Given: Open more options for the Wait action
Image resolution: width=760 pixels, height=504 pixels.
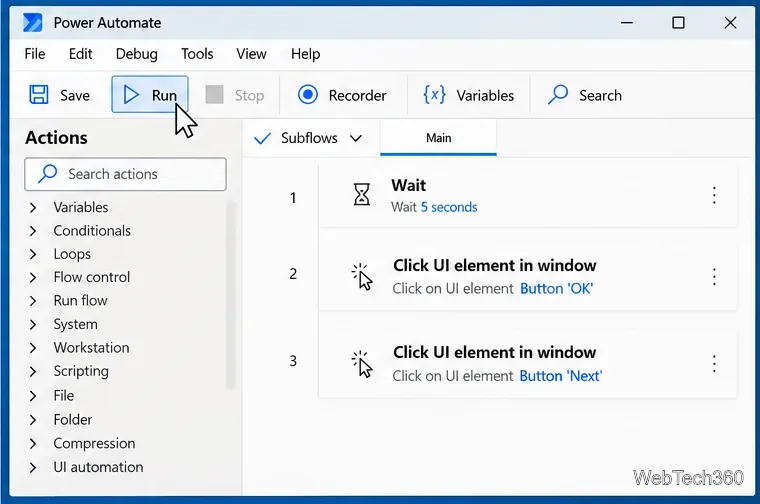Looking at the screenshot, I should (714, 195).
